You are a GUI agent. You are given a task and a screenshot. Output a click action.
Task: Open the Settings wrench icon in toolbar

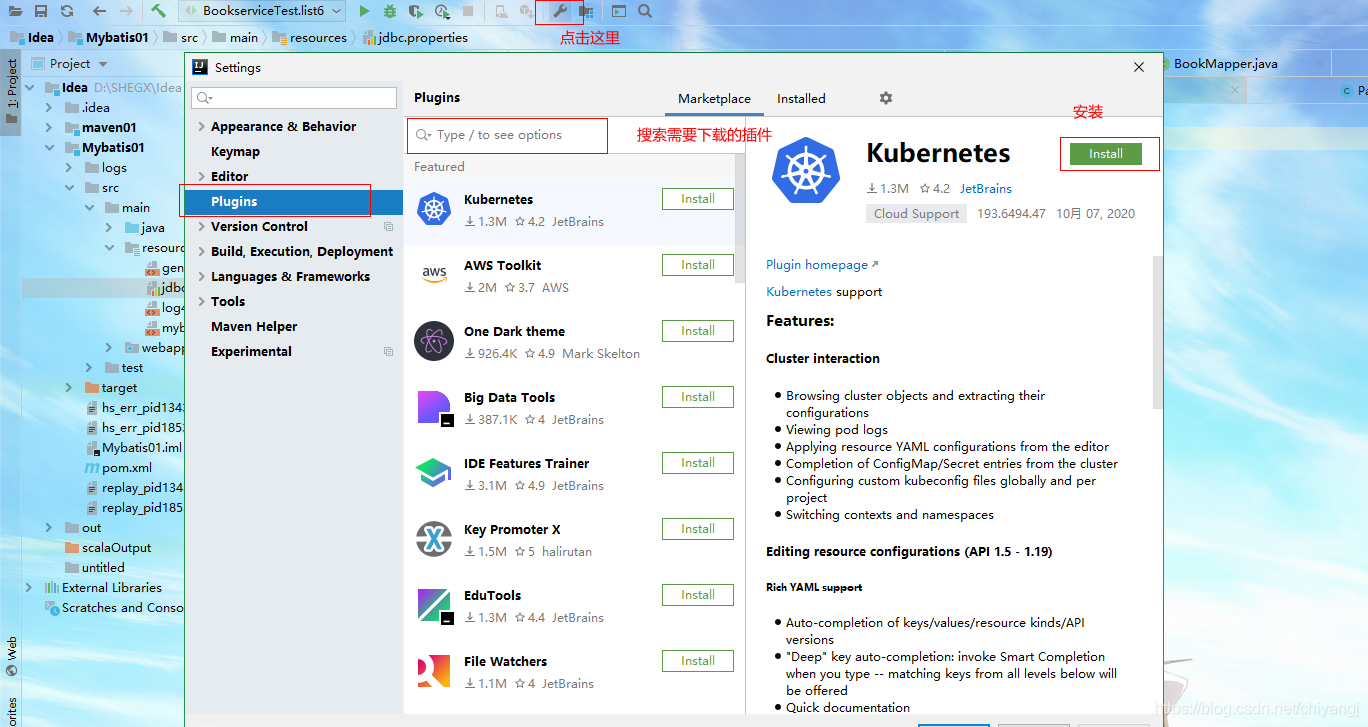[x=560, y=12]
